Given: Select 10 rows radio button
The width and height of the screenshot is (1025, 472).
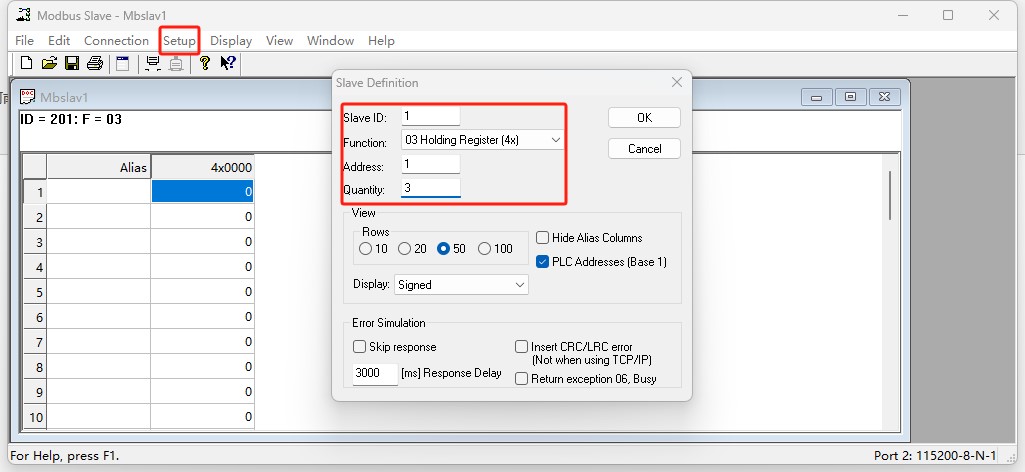Looking at the screenshot, I should pyautogui.click(x=365, y=248).
